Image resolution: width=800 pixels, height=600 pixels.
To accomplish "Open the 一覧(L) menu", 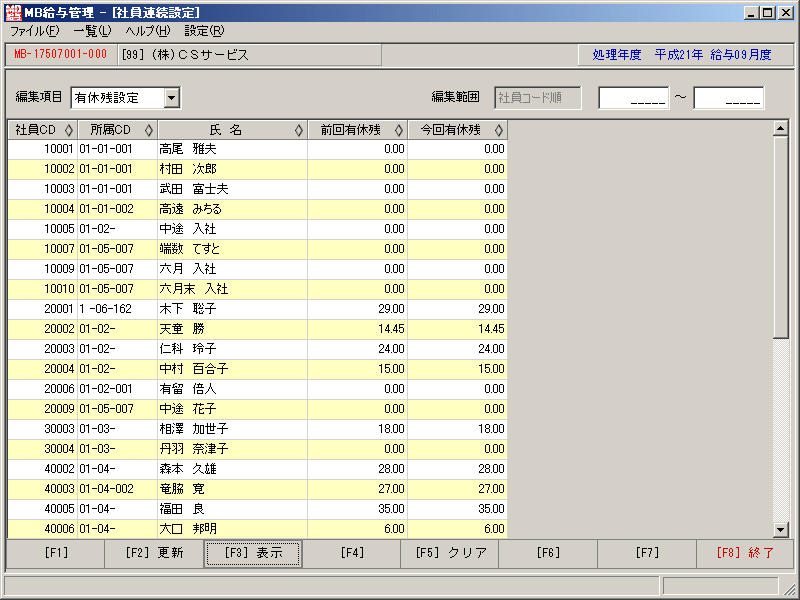I will coord(92,31).
